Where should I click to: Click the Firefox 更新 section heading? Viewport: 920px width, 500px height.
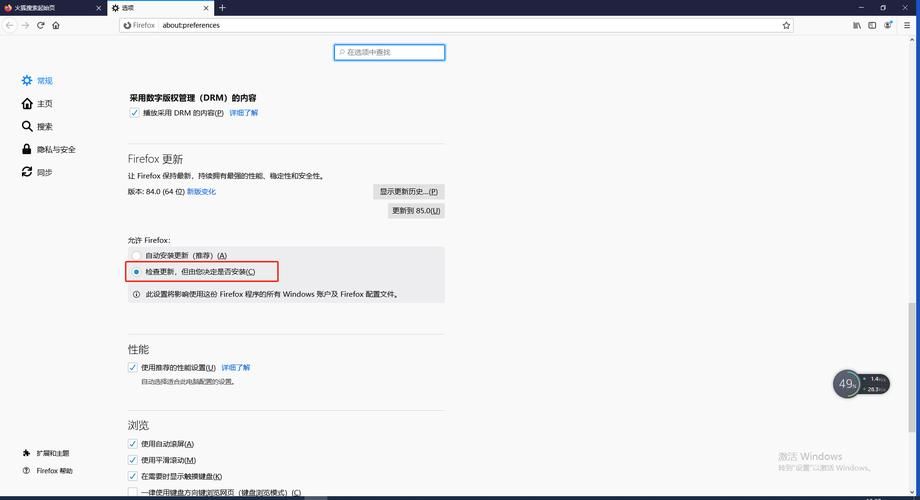pyautogui.click(x=155, y=159)
